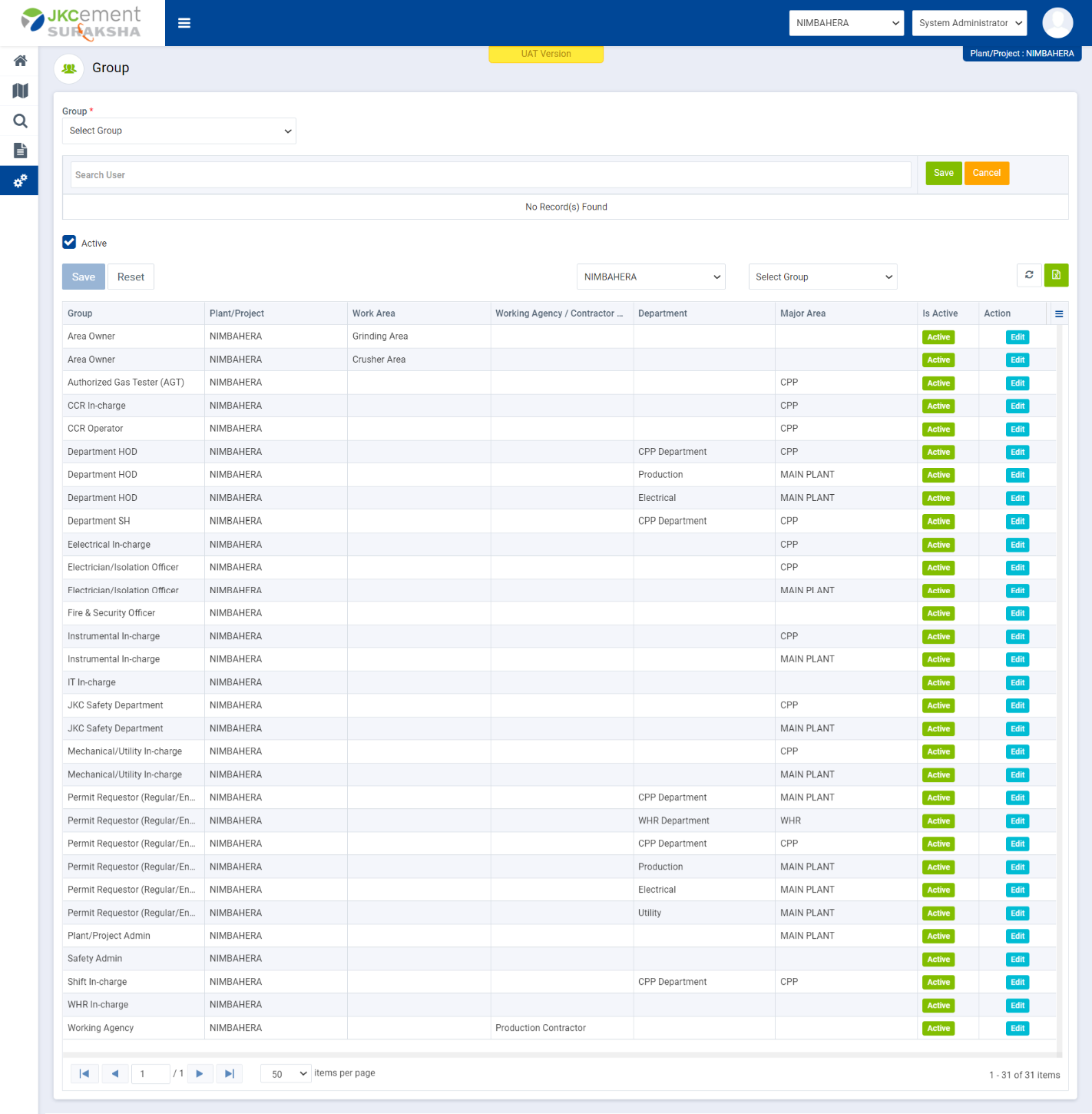Click the Reset button
Viewport: 1092px width, 1114px height.
coord(131,277)
